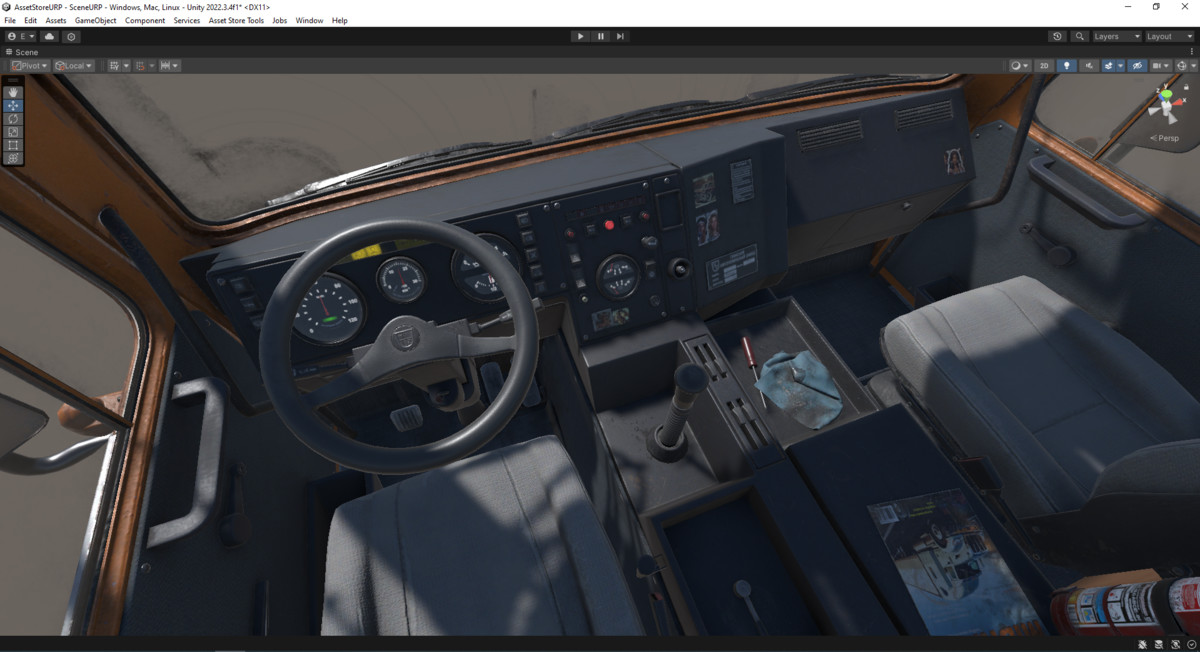Click the auto-generate lighting status icon
This screenshot has width=1200, height=652.
(1176, 644)
